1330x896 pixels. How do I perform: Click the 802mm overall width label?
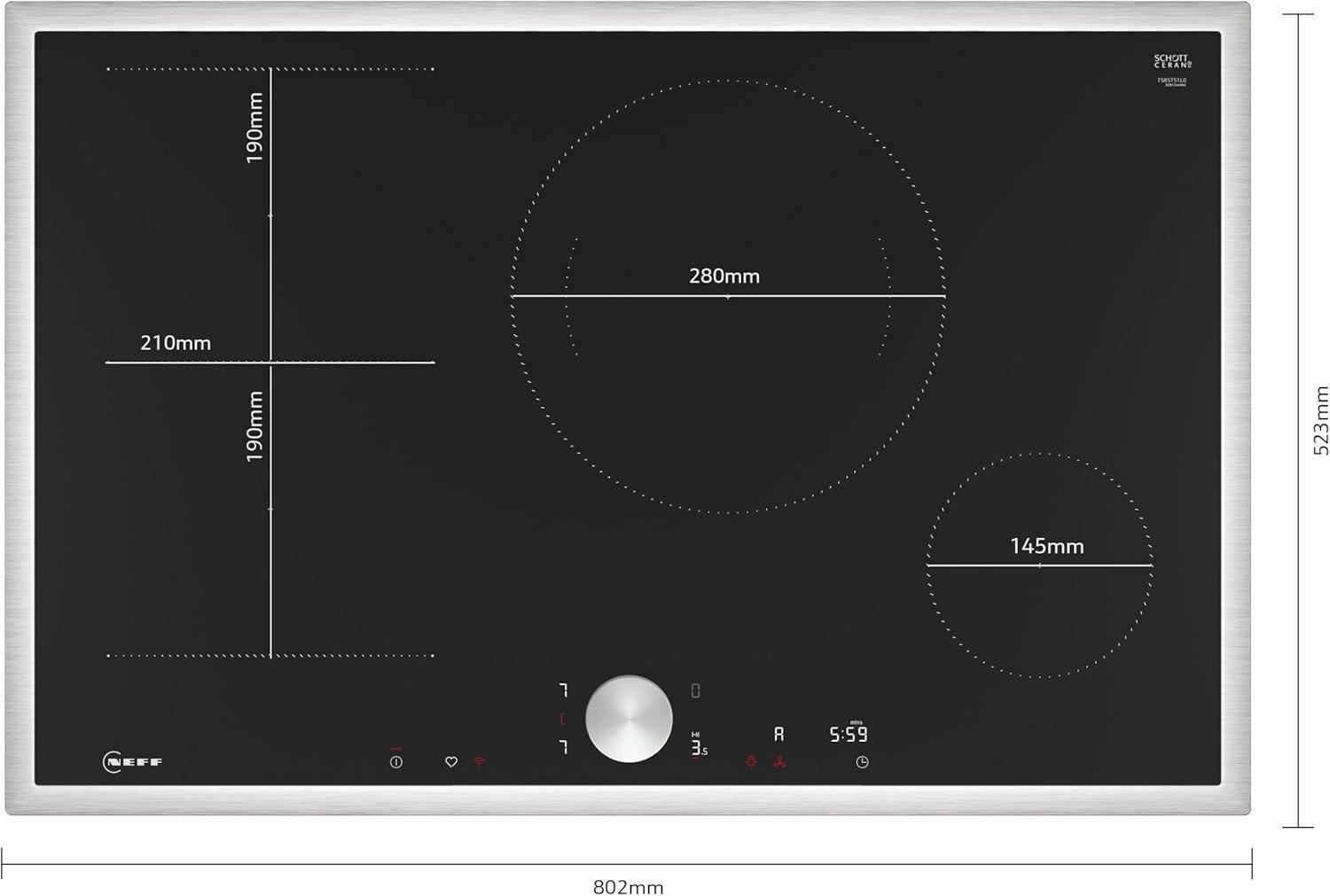pyautogui.click(x=628, y=887)
